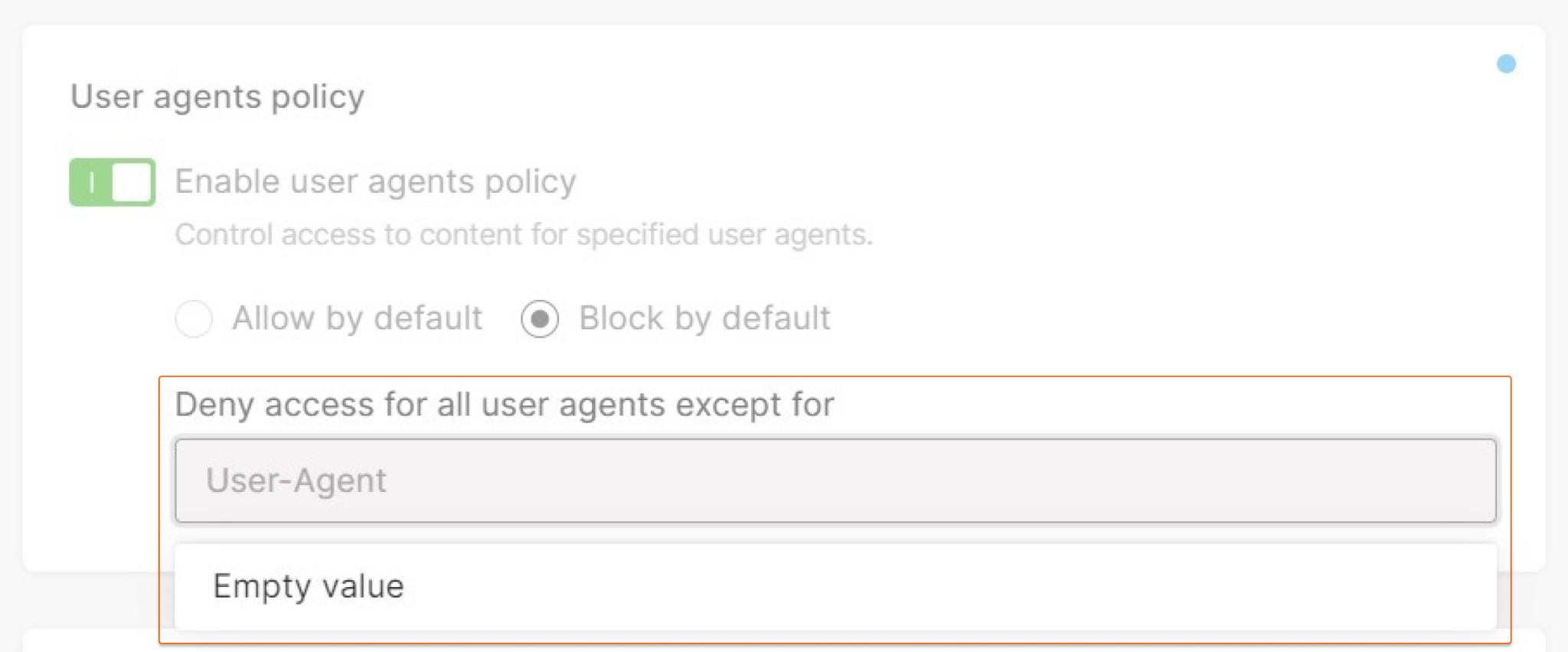
Task: Click the blue status dot indicator
Action: point(1506,64)
